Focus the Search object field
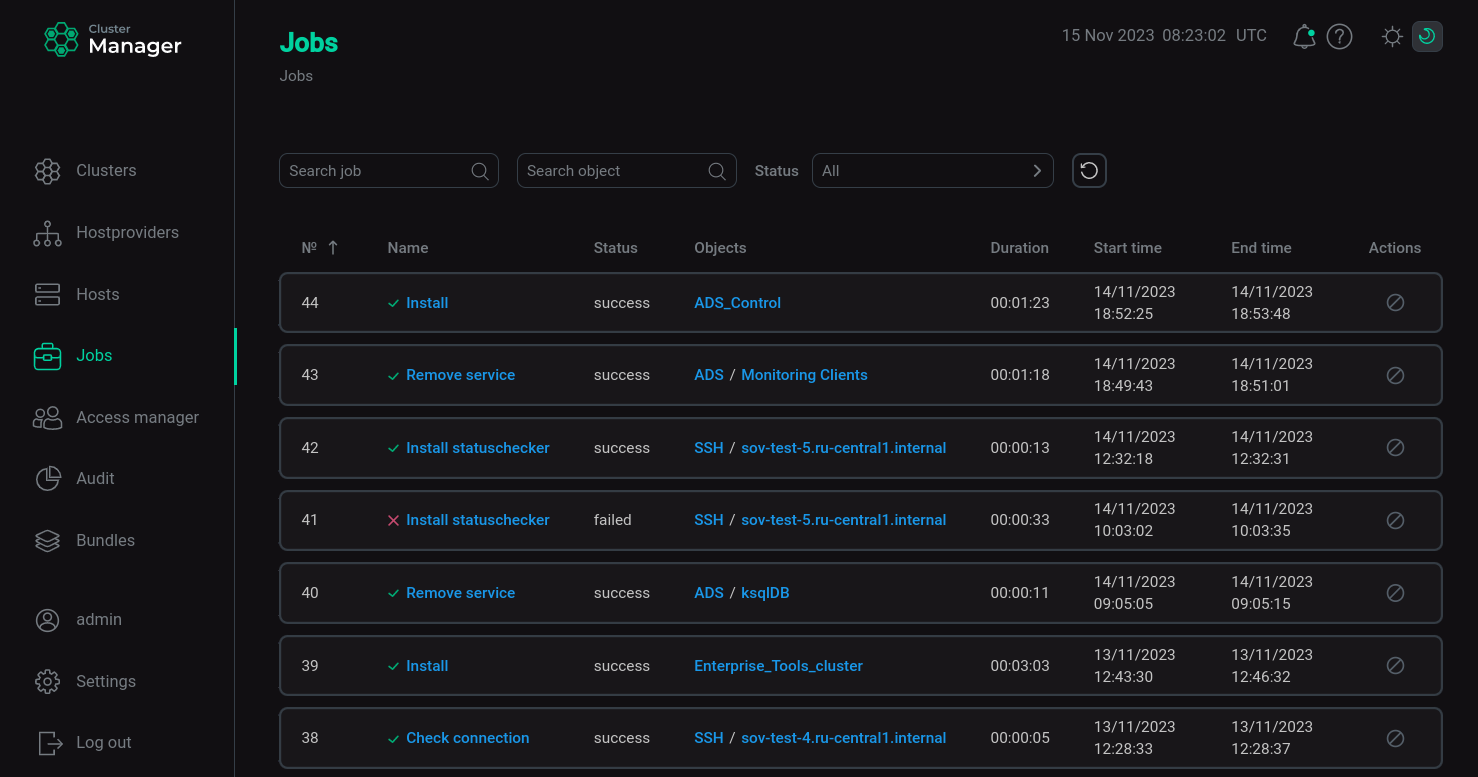The width and height of the screenshot is (1478, 777). coord(626,171)
